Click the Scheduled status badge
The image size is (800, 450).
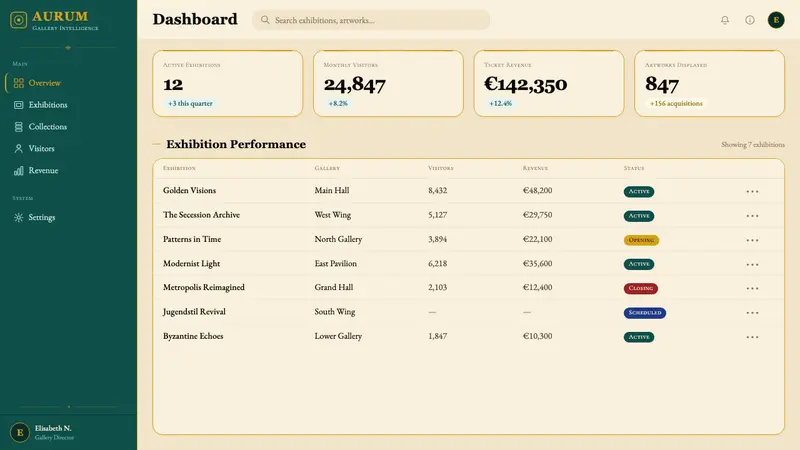pyautogui.click(x=645, y=313)
